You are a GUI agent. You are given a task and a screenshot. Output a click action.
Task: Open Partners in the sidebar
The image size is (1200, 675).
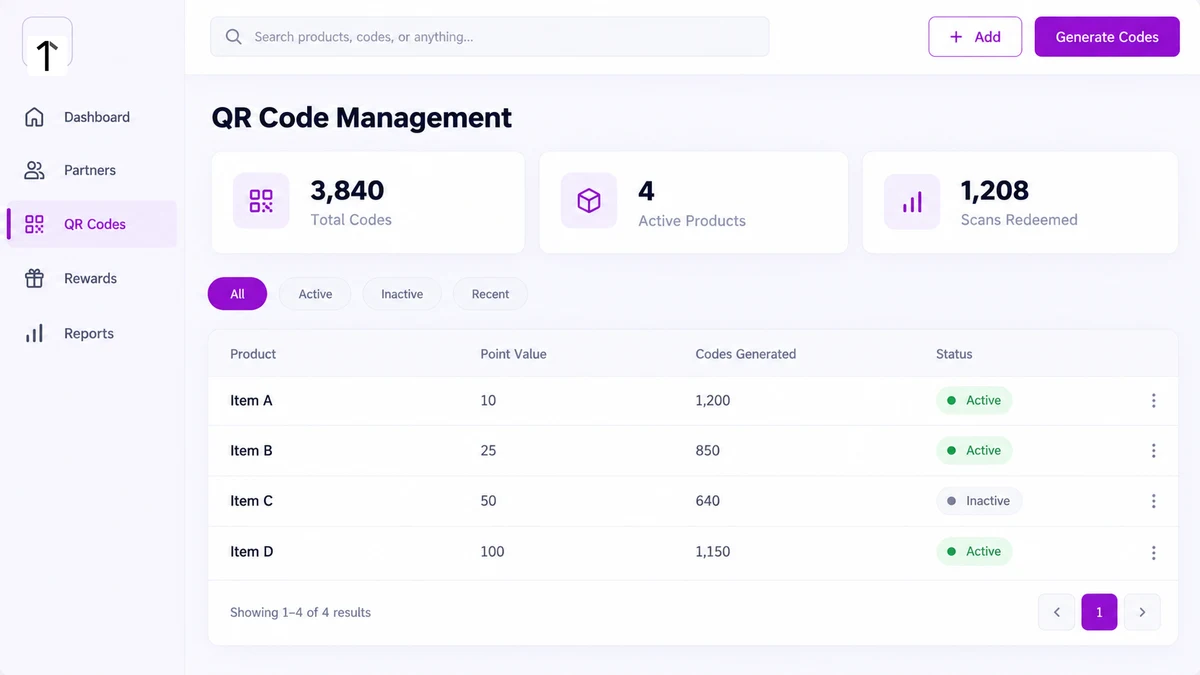click(x=92, y=170)
